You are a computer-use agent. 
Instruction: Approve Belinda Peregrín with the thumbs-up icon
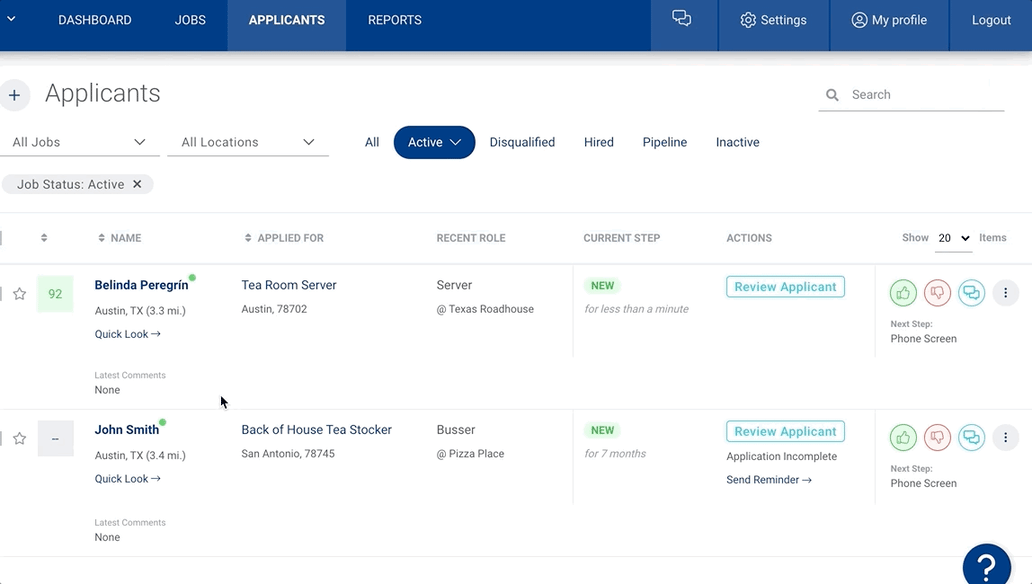click(x=903, y=292)
